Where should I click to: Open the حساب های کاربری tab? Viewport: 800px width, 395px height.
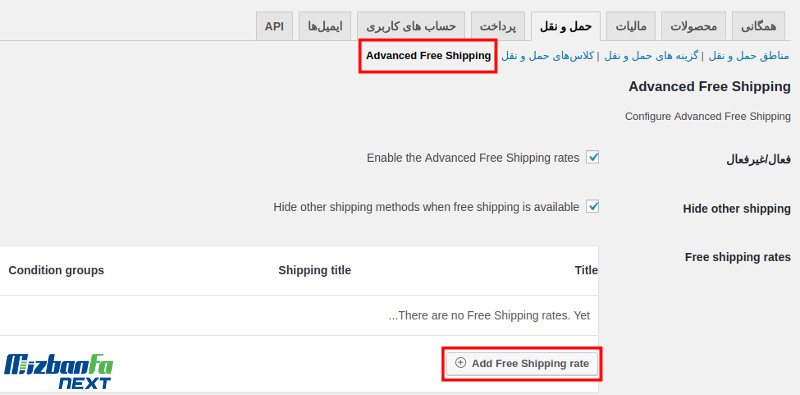point(411,27)
